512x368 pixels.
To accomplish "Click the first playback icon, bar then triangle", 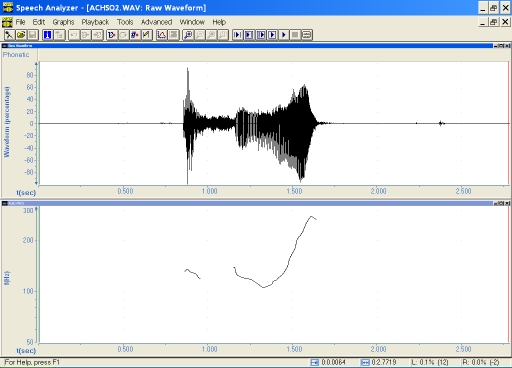I will click(x=238, y=35).
